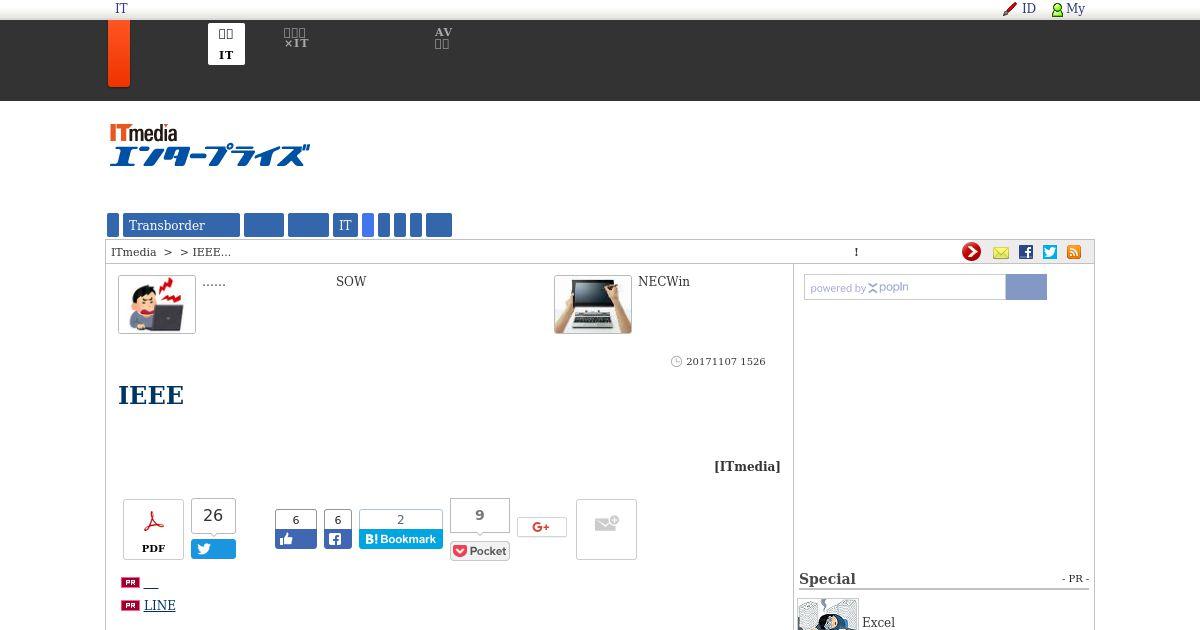Click the IEEE article headline
Screen dimensions: 1200x630
(151, 395)
